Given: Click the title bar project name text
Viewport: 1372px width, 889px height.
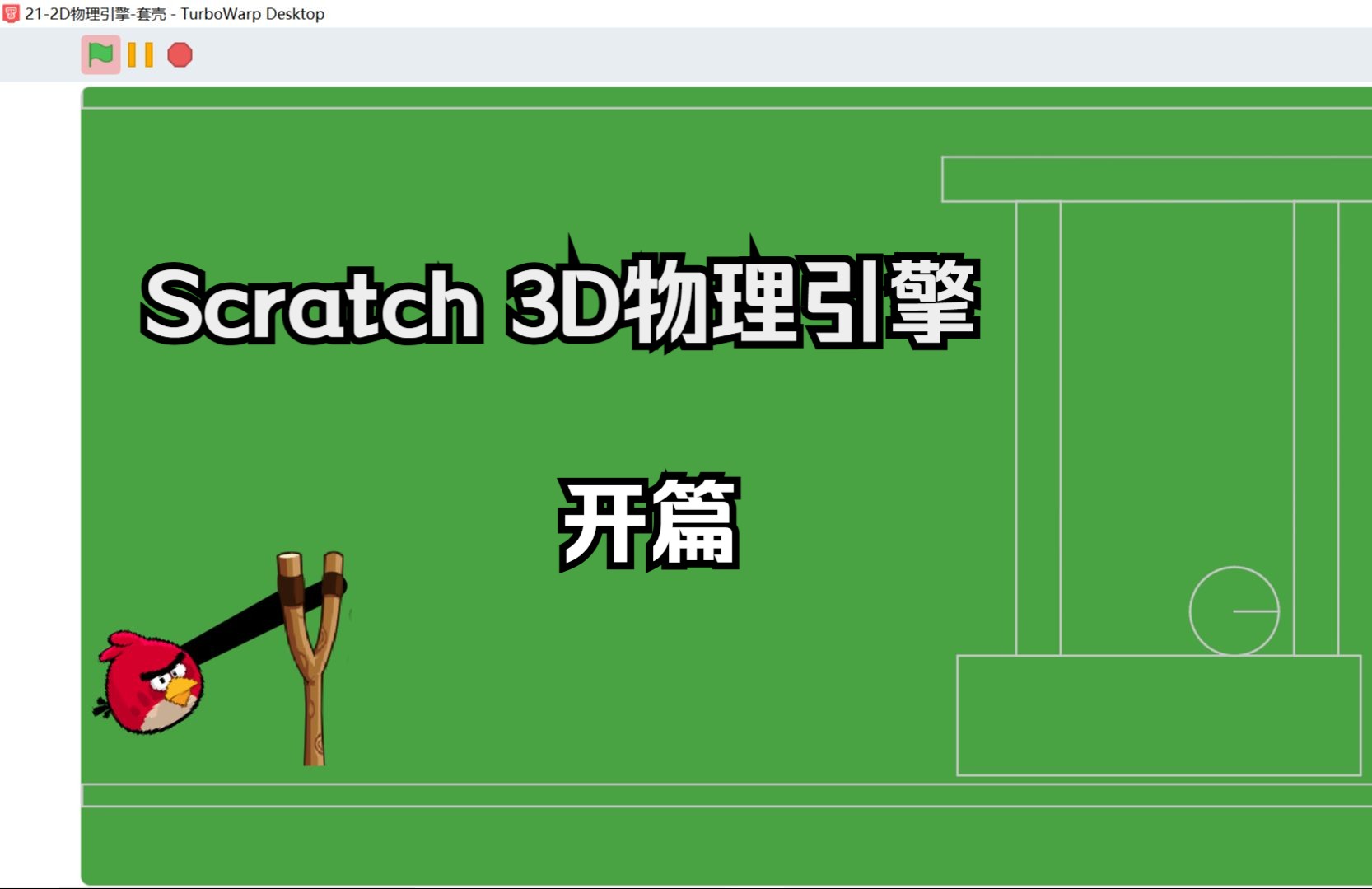Looking at the screenshot, I should point(95,13).
